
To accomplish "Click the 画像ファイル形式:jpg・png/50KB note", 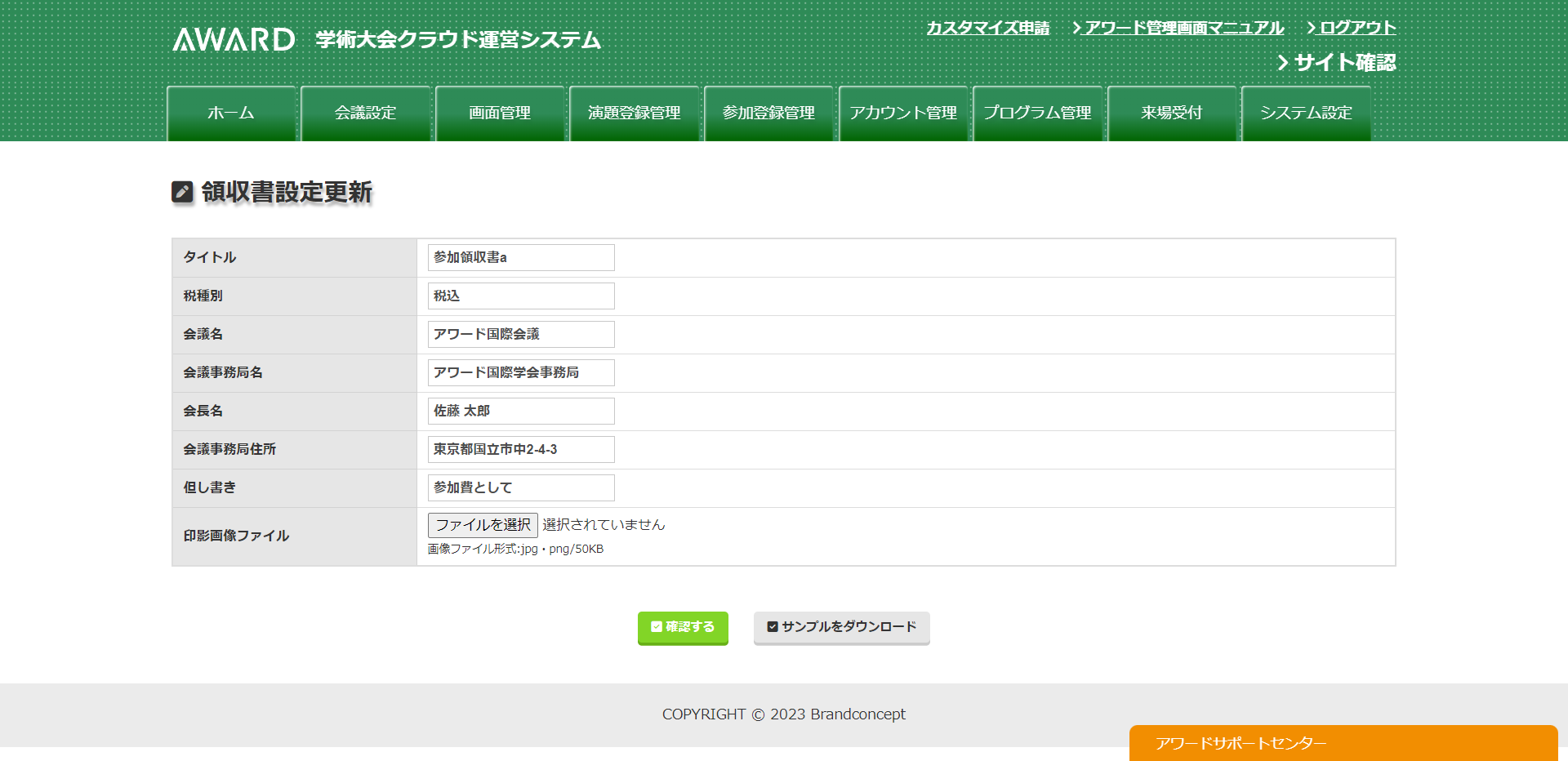I will point(515,549).
